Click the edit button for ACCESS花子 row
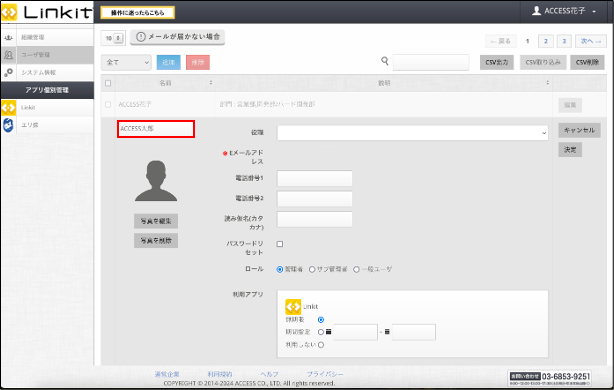This screenshot has height=390, width=614. [570, 105]
